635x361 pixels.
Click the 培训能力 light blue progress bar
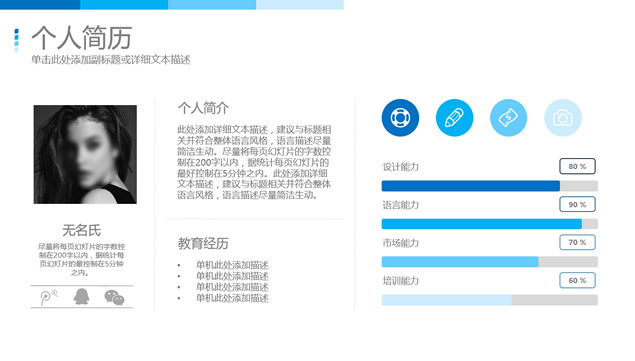[447, 300]
